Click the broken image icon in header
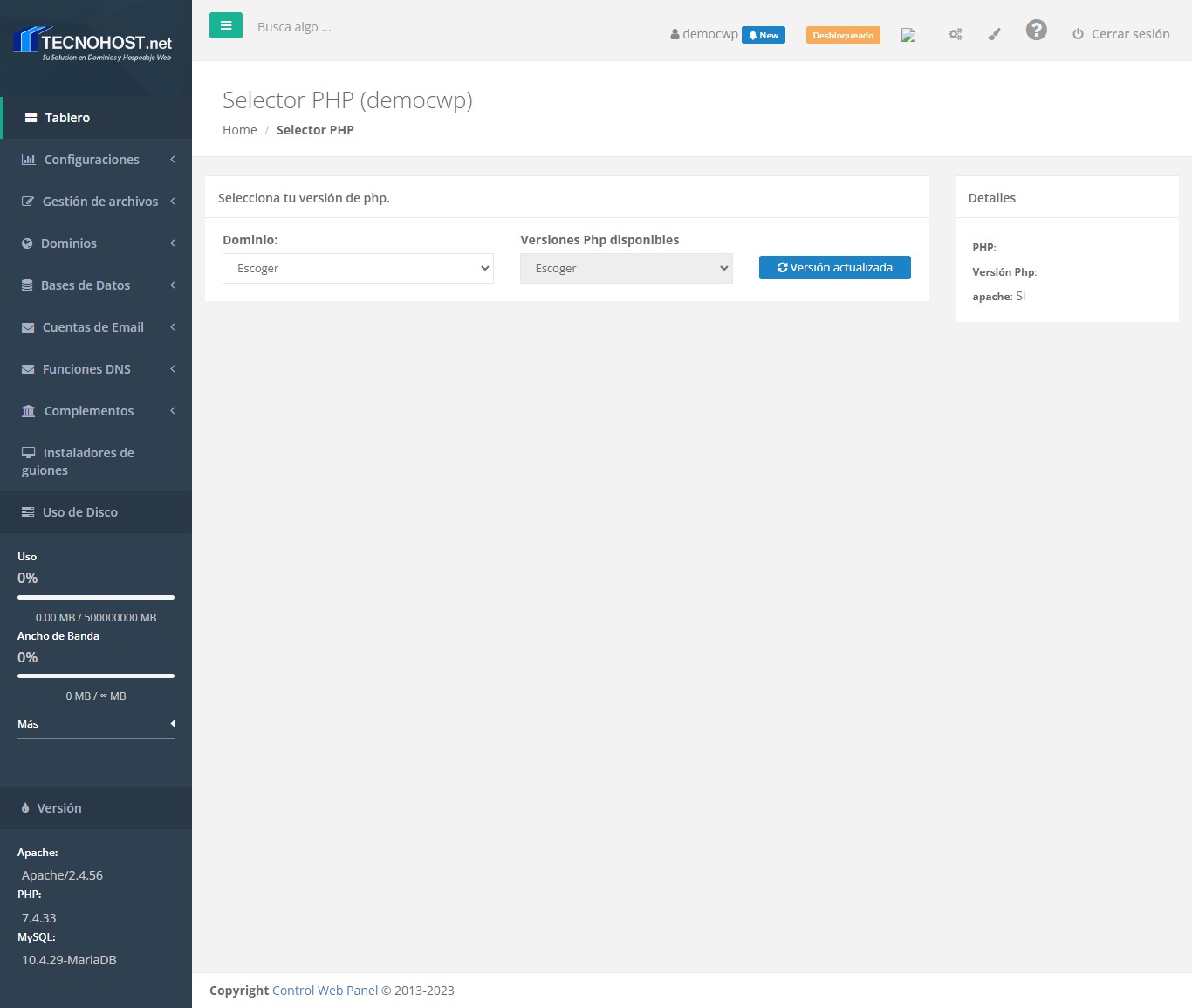 [x=908, y=35]
